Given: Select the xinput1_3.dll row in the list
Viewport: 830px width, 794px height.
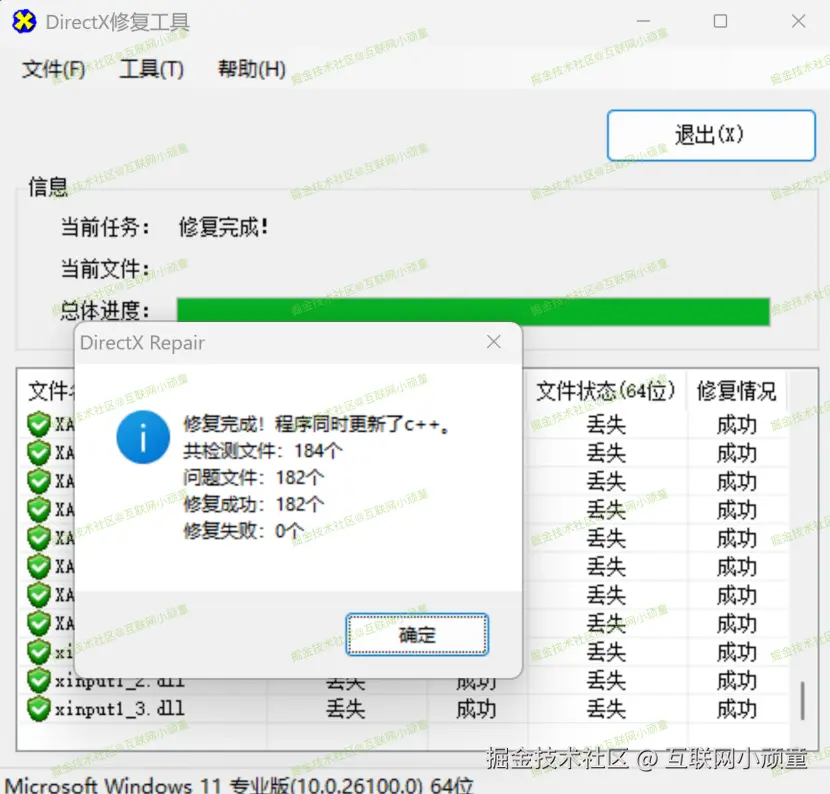Looking at the screenshot, I should click(120, 710).
